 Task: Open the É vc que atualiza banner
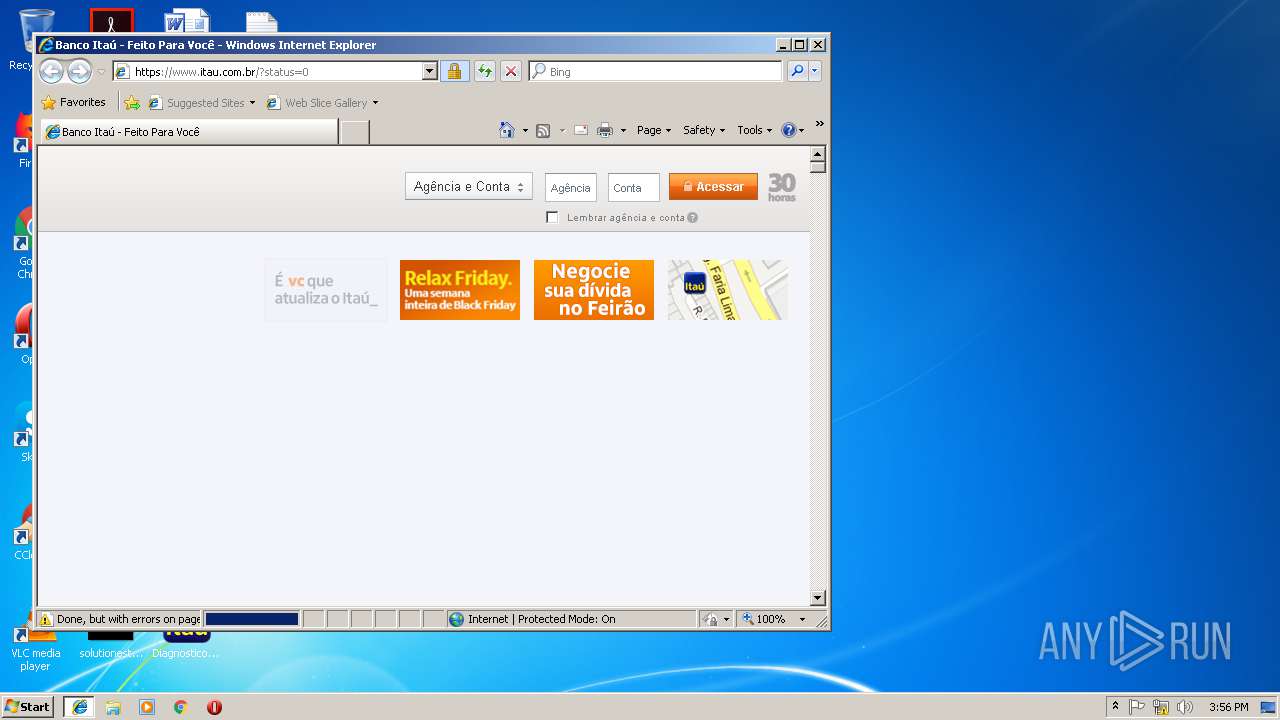[326, 290]
